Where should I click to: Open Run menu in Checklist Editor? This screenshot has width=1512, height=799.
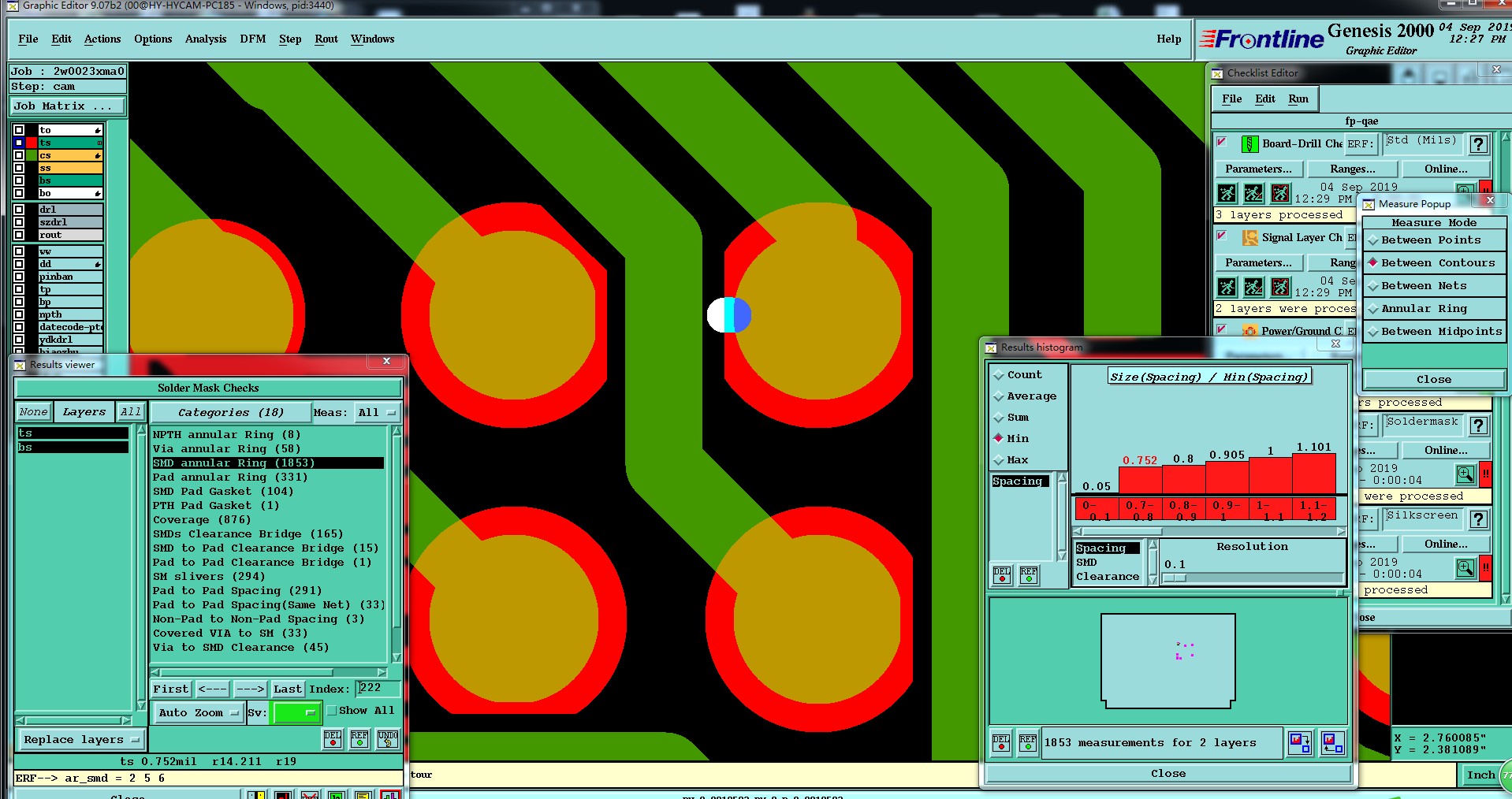(x=1298, y=98)
